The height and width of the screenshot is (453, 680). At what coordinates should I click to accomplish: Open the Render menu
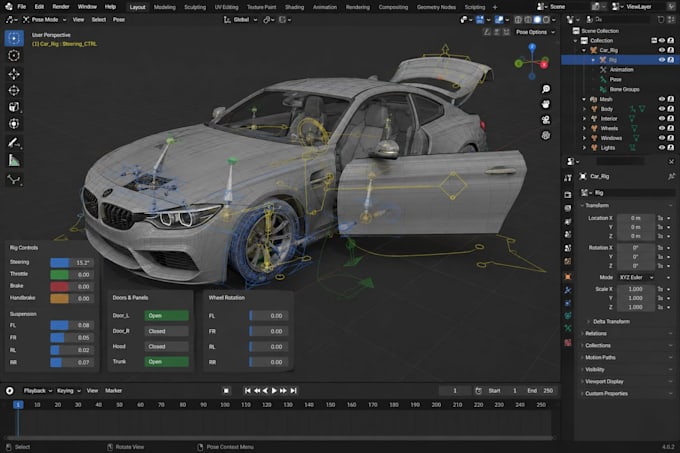click(61, 7)
